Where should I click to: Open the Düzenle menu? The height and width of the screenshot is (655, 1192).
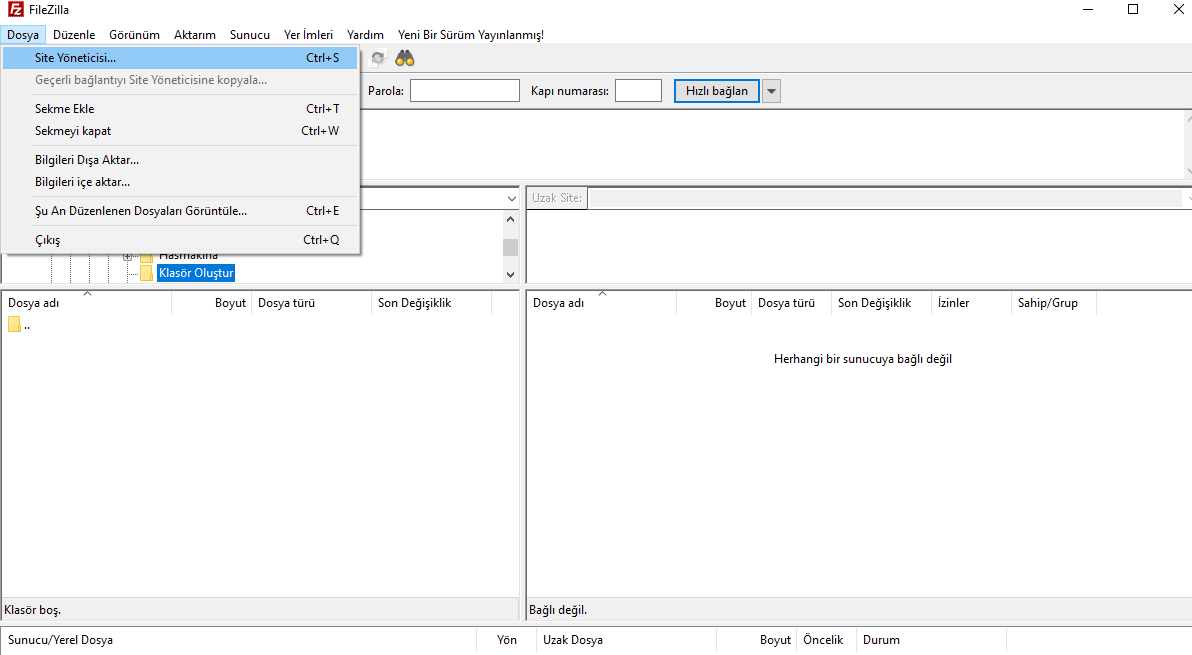coord(74,35)
